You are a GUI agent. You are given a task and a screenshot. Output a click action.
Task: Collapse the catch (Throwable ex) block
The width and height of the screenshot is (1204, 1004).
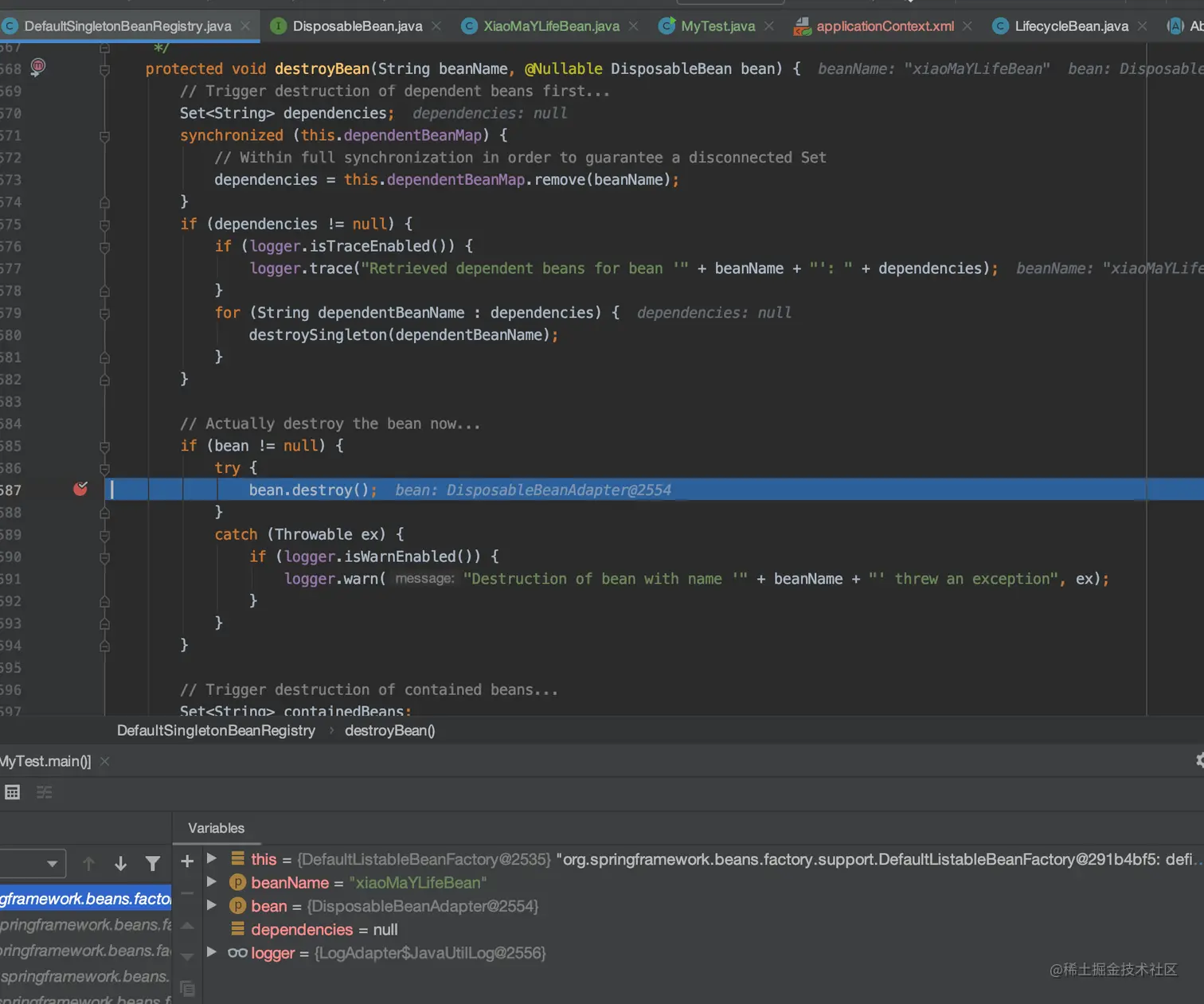[x=104, y=535]
